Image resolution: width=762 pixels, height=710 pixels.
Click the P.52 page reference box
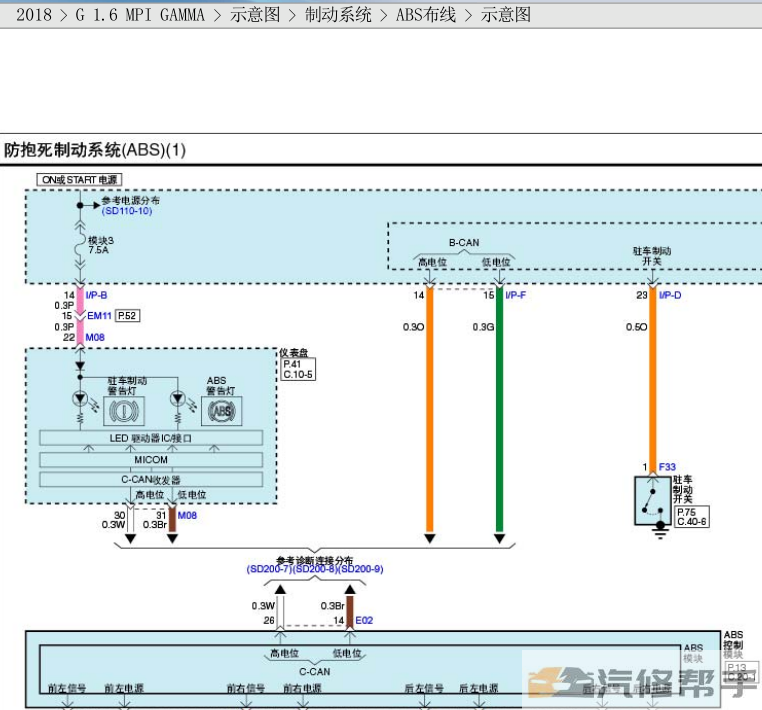[x=128, y=316]
